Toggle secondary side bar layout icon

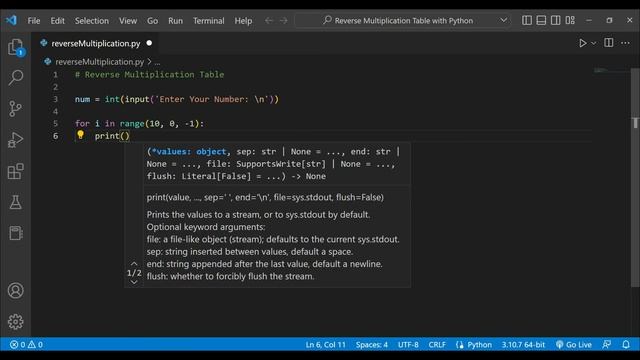tap(556, 20)
